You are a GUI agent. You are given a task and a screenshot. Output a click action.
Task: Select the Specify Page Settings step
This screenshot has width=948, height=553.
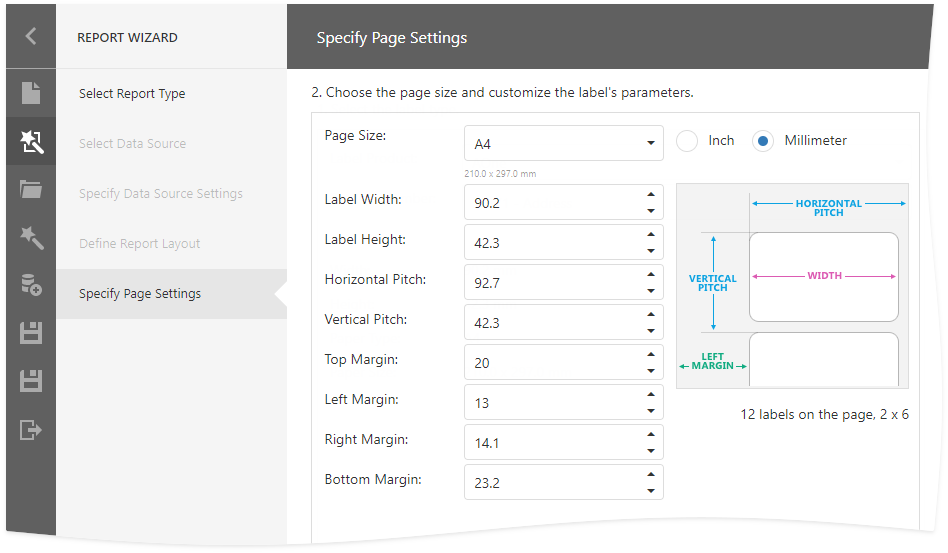pos(140,294)
